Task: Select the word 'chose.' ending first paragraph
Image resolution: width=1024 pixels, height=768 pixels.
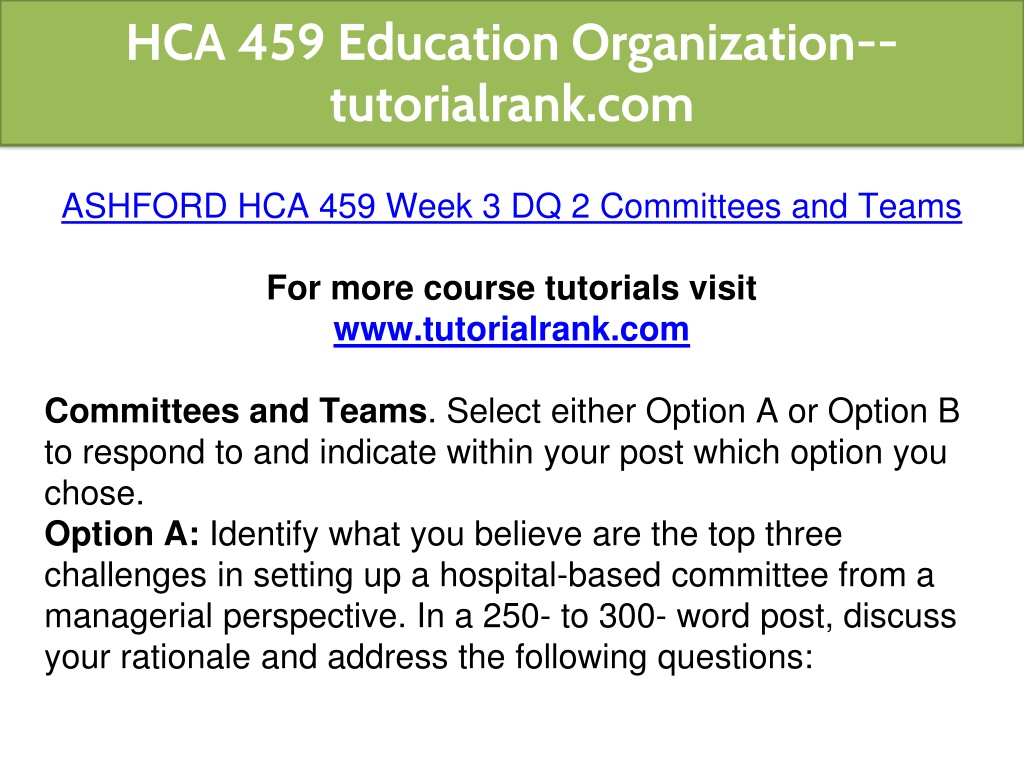Action: pos(94,493)
